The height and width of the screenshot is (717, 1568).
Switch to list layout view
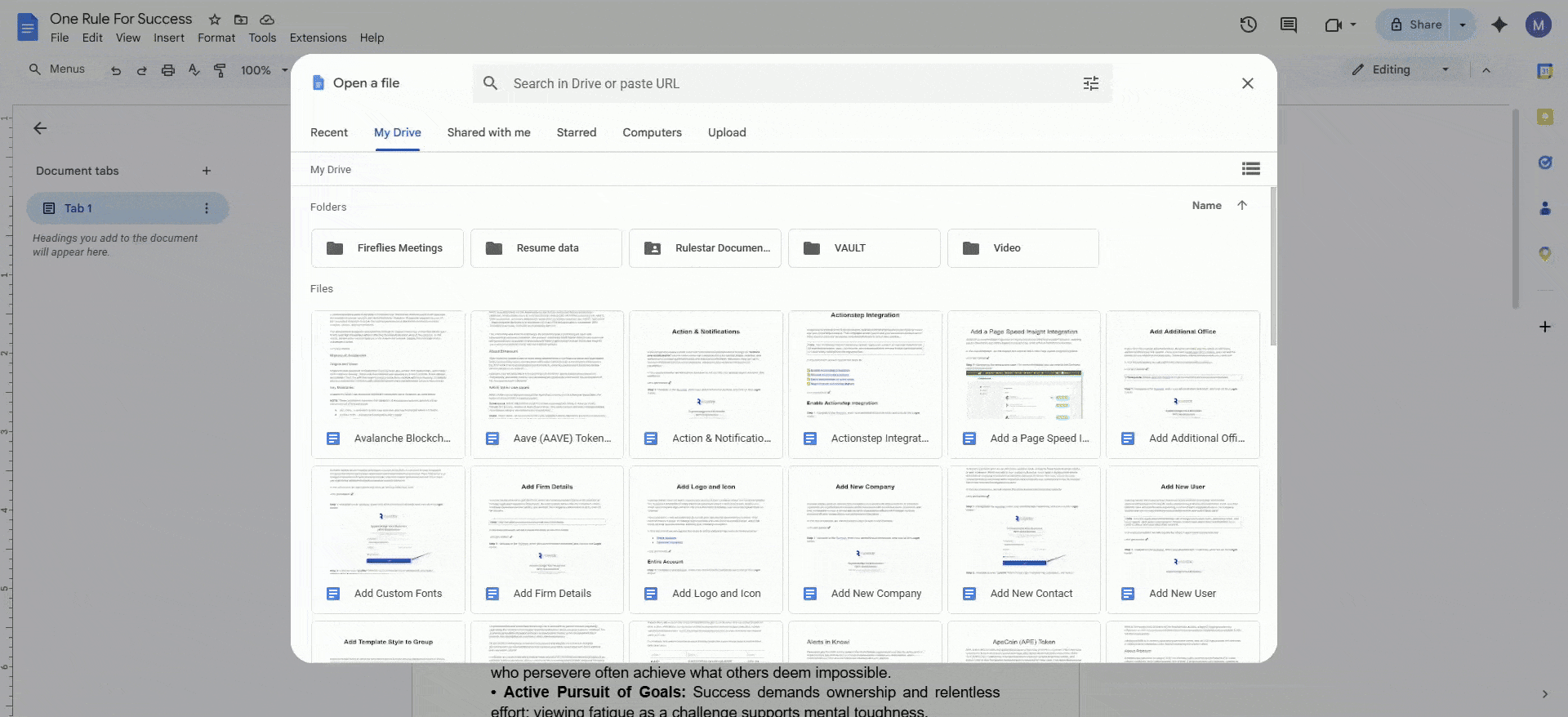click(x=1251, y=169)
